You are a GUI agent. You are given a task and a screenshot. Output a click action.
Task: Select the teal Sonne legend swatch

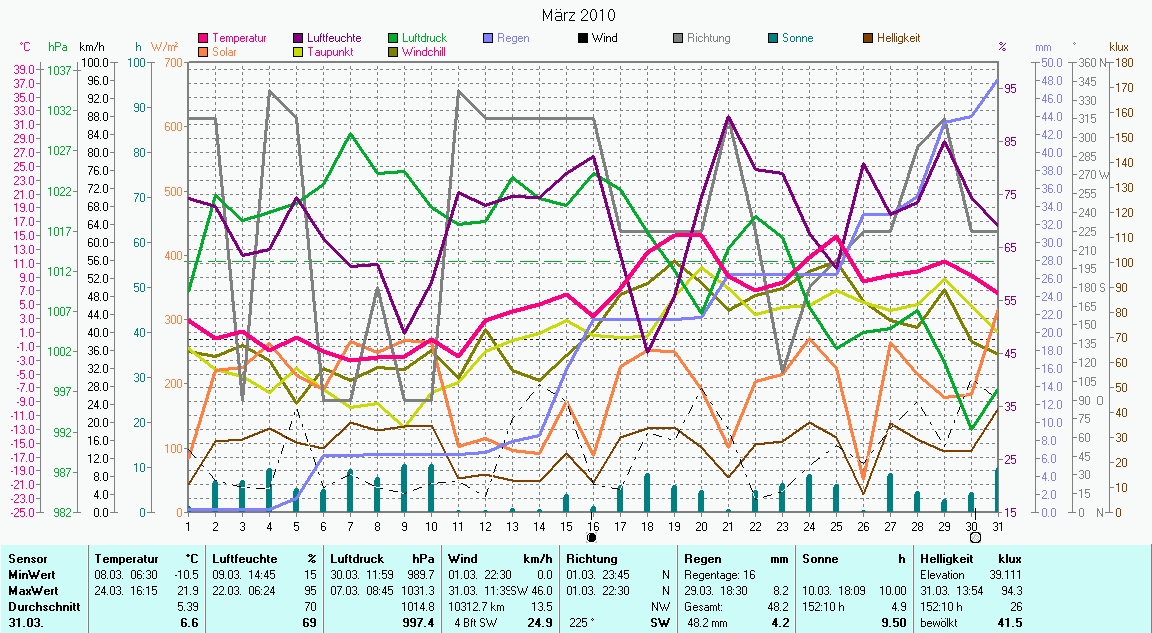click(774, 38)
